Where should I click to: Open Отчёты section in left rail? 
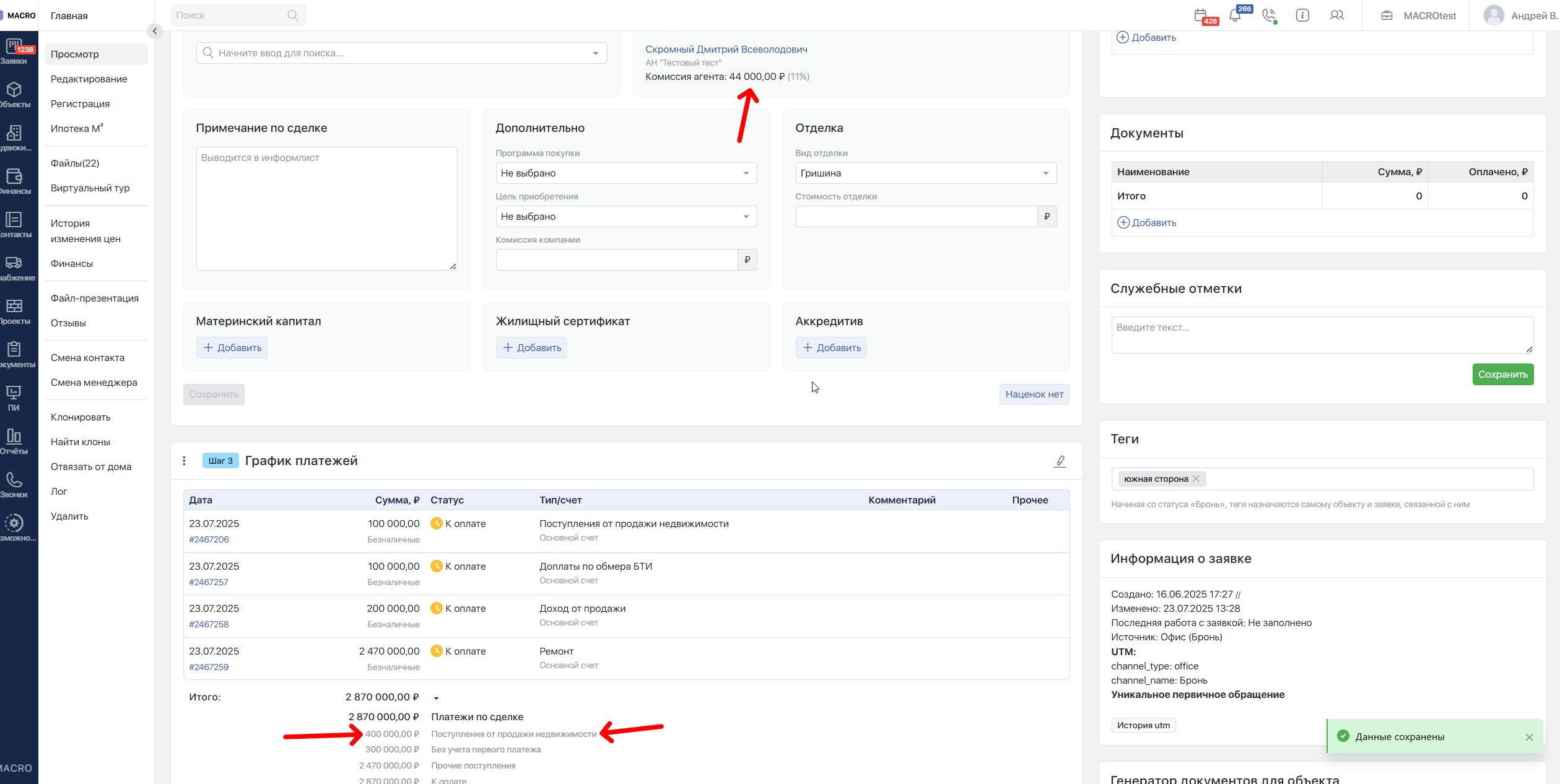[x=14, y=441]
